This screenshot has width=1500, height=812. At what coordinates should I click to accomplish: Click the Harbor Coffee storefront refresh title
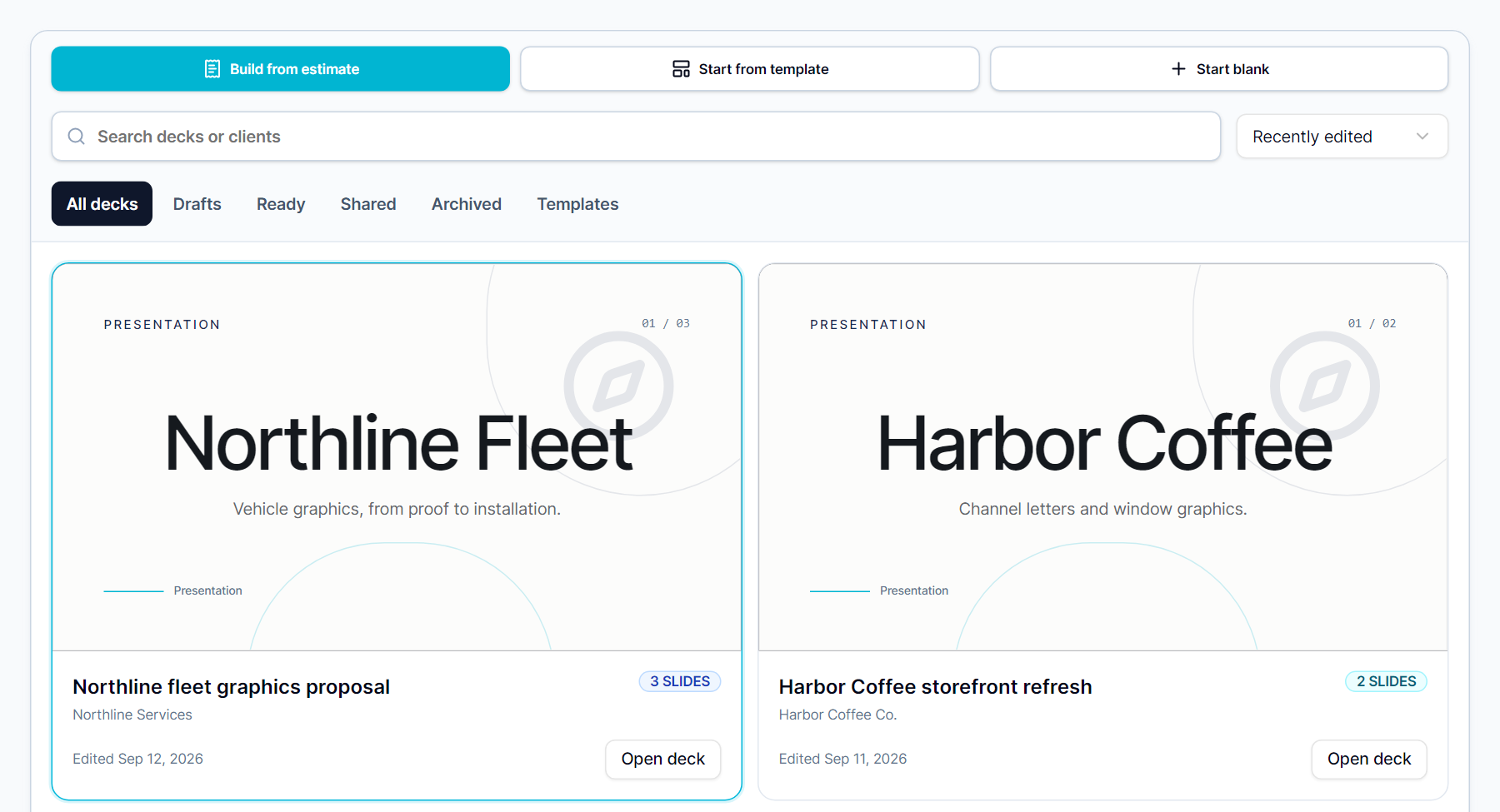[x=935, y=687]
